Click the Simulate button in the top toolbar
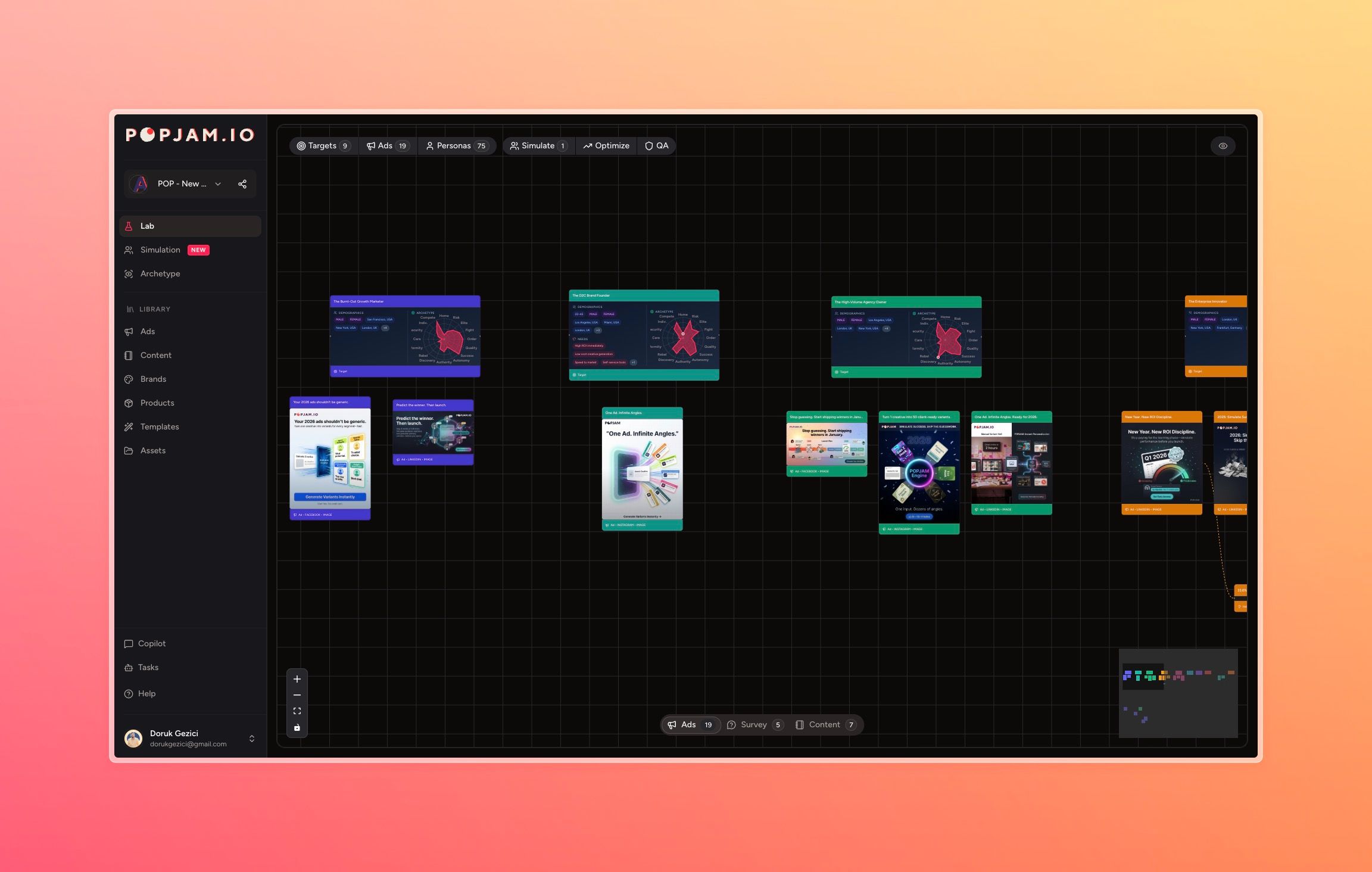 538,145
